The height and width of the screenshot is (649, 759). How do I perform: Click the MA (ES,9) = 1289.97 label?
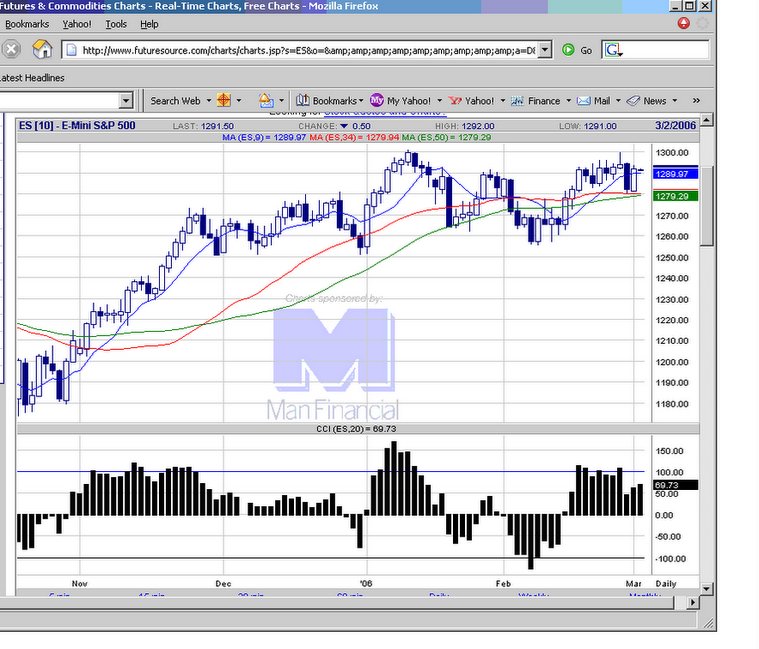tap(264, 137)
